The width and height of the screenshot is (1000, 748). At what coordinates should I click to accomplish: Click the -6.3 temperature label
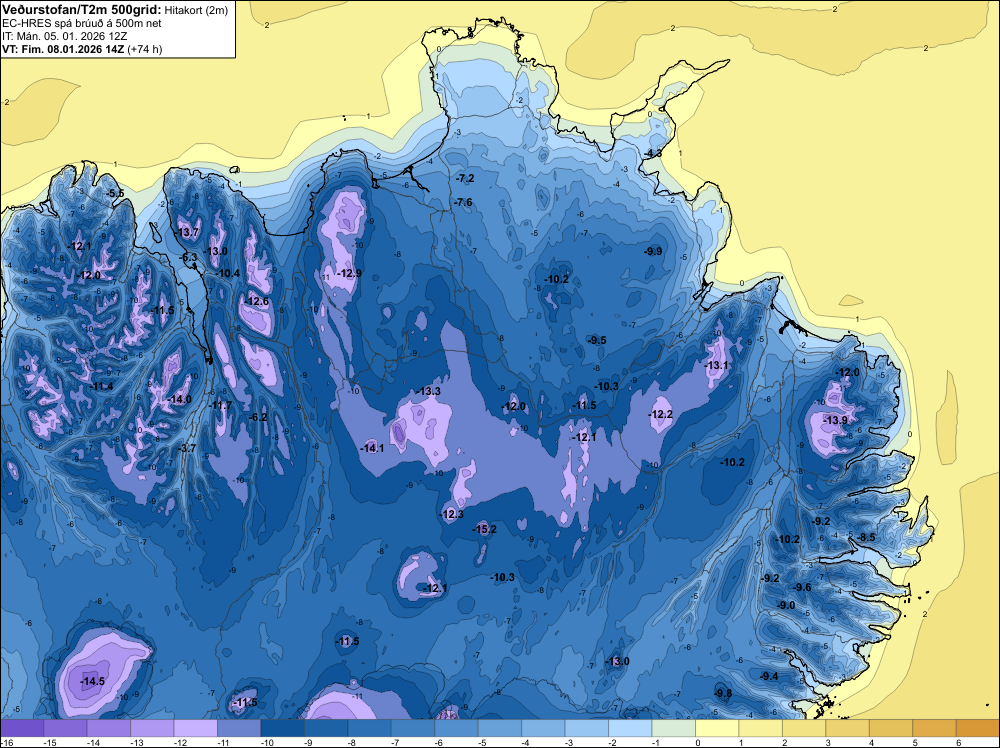tap(189, 257)
